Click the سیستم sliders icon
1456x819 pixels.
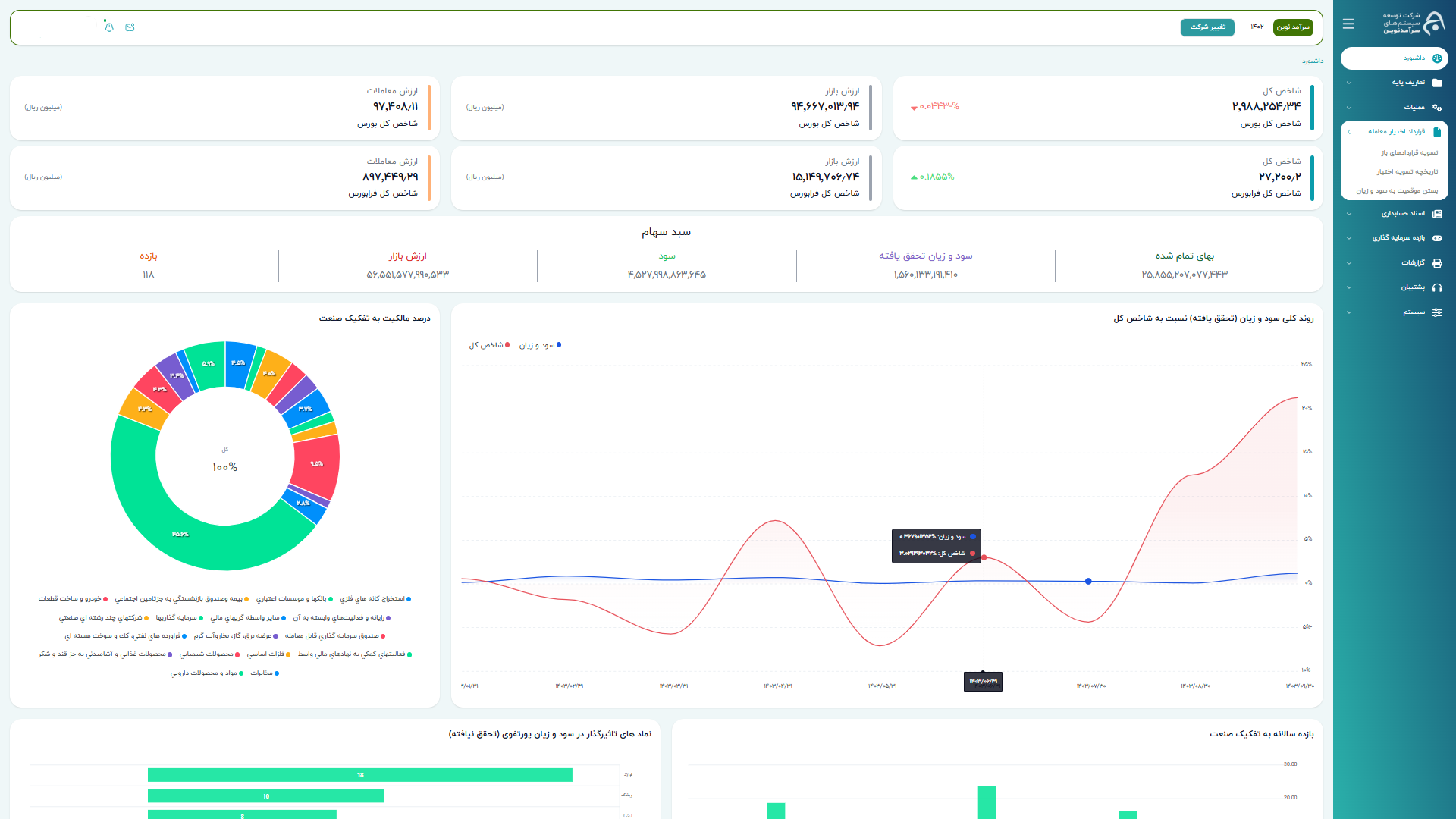pyautogui.click(x=1437, y=312)
